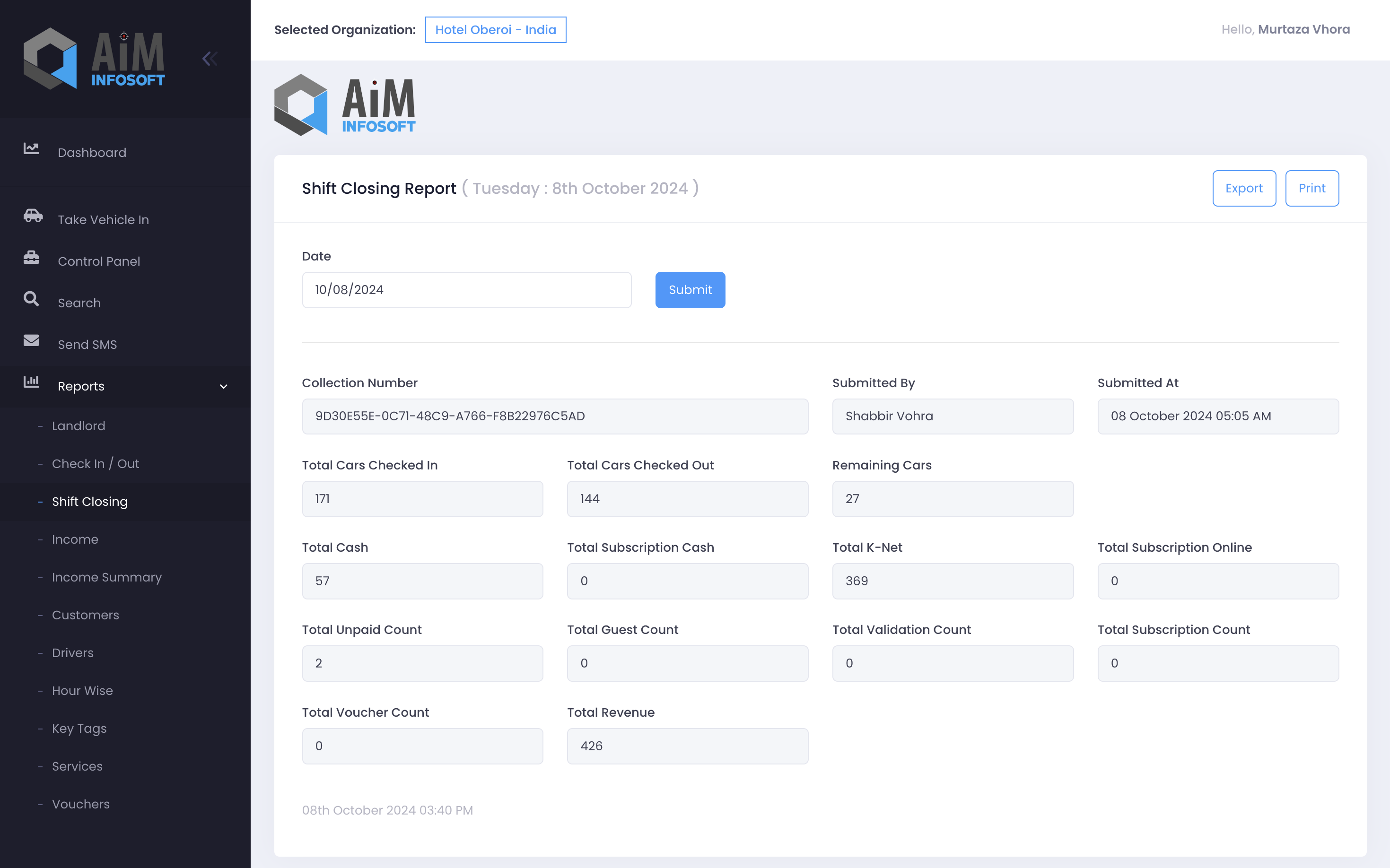
Task: Click the Remaining Cars field
Action: 953,499
